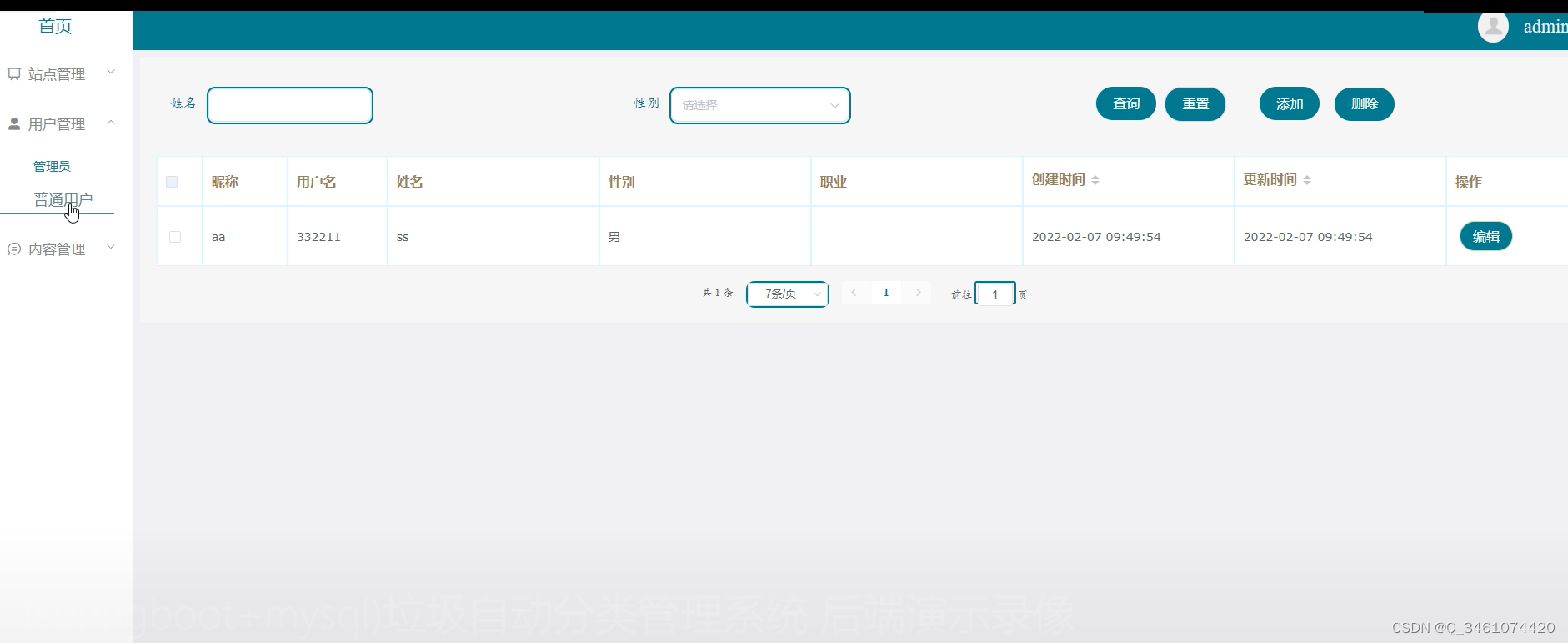Toggle the select-all header checkbox
Image resolution: width=1568 pixels, height=643 pixels.
[x=172, y=182]
